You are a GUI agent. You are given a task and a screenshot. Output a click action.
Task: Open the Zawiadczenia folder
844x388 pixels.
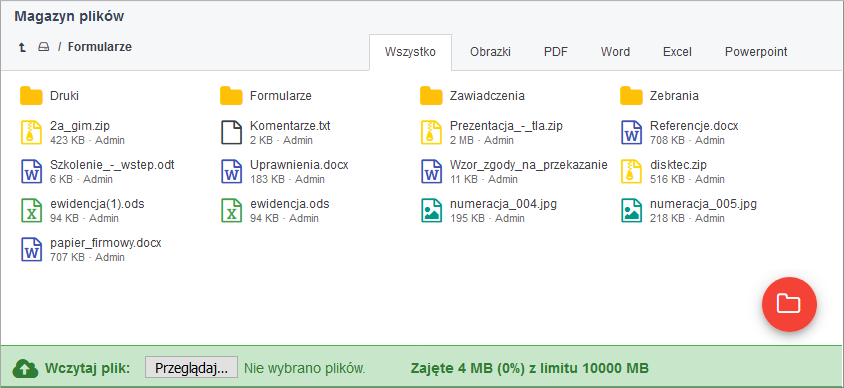tap(472, 96)
